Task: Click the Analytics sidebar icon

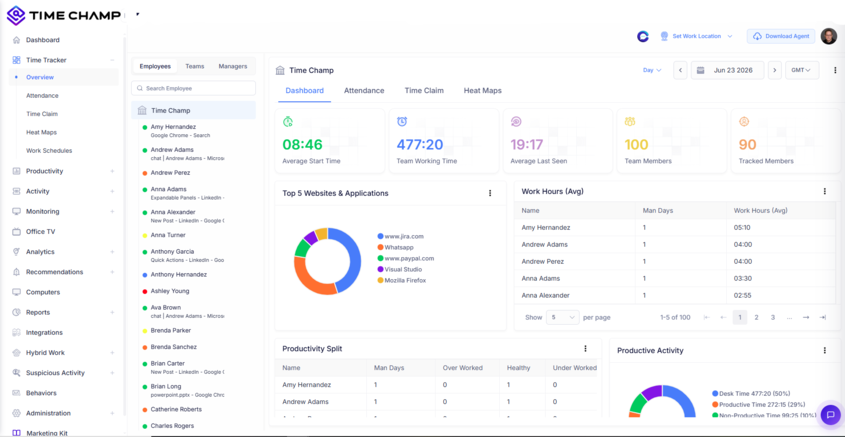Action: [x=16, y=252]
